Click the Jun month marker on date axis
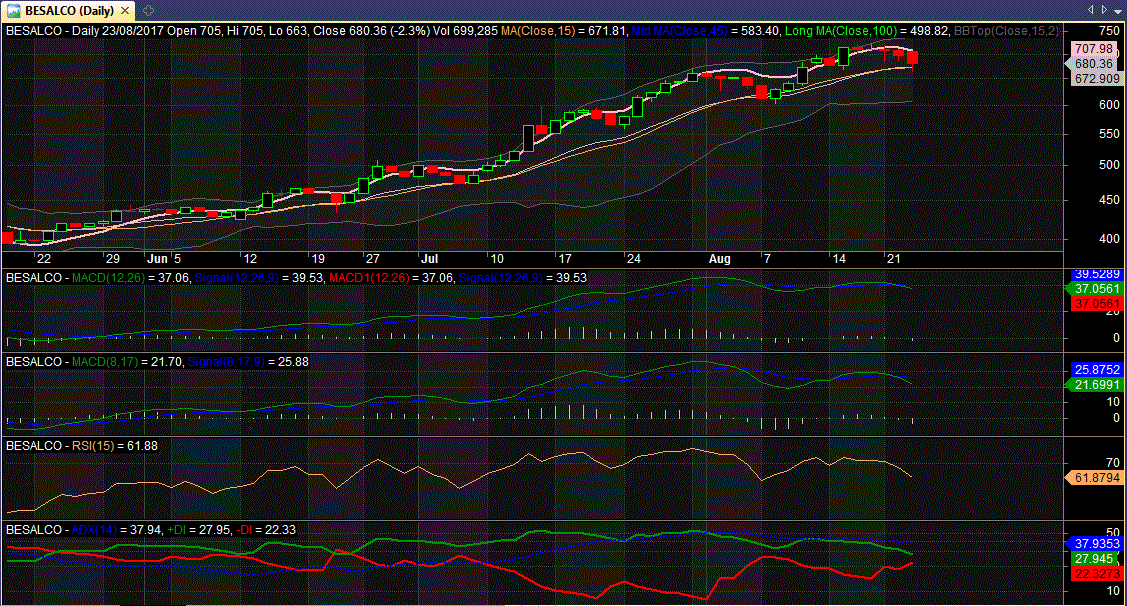The width and height of the screenshot is (1127, 606). 157,259
